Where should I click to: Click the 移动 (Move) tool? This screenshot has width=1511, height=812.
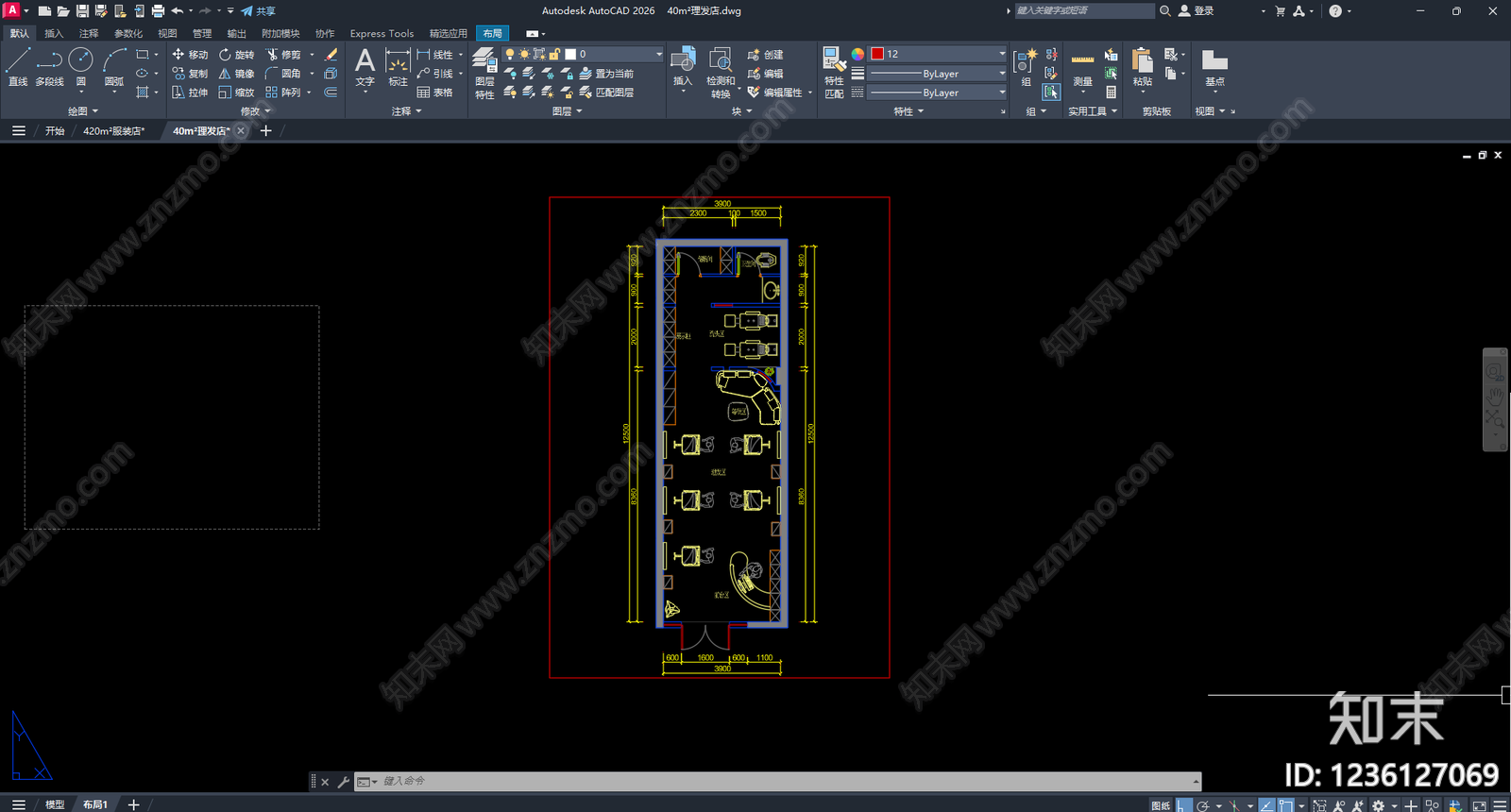(190, 55)
